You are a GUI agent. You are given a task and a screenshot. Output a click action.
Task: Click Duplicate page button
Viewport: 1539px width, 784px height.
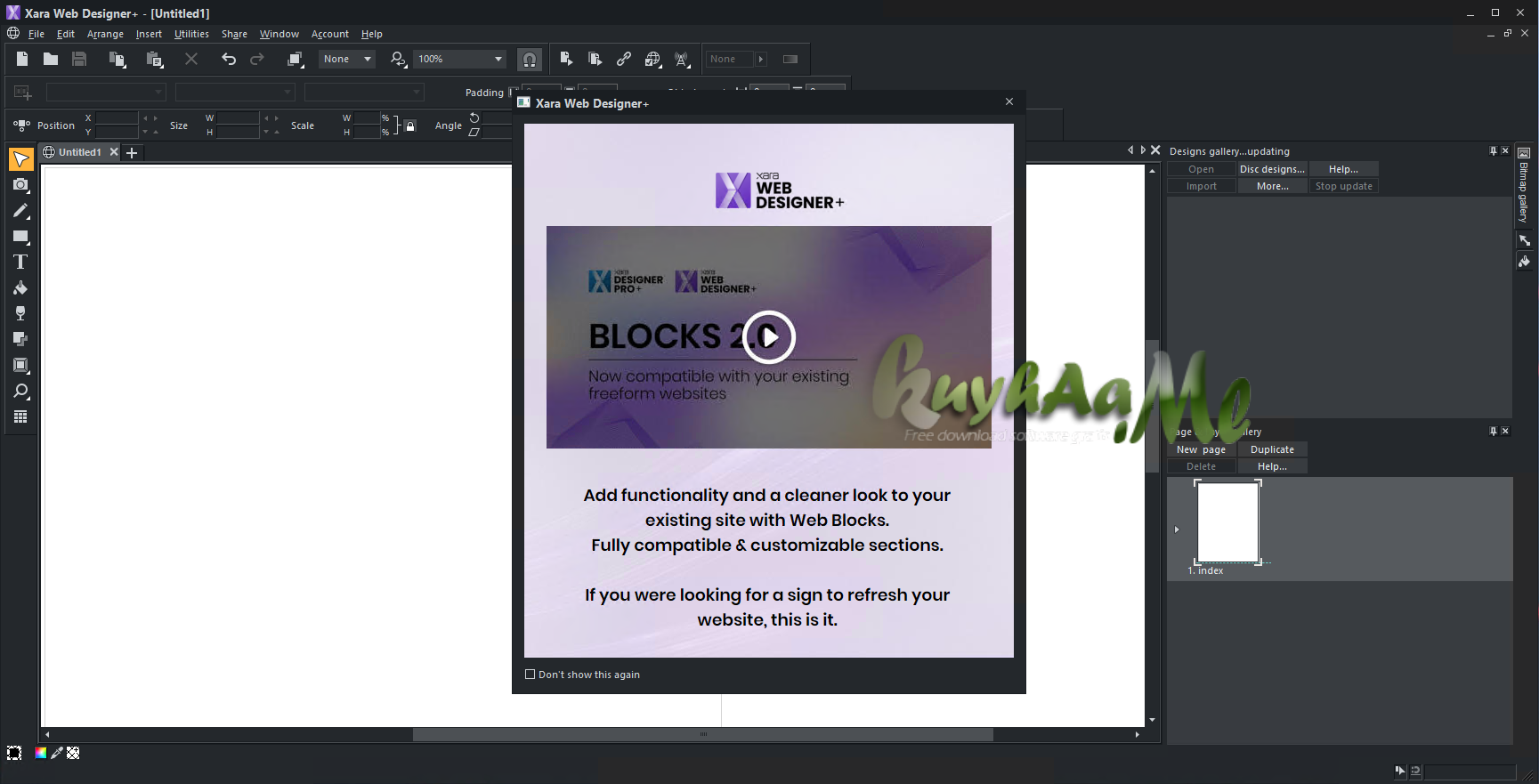point(1272,449)
